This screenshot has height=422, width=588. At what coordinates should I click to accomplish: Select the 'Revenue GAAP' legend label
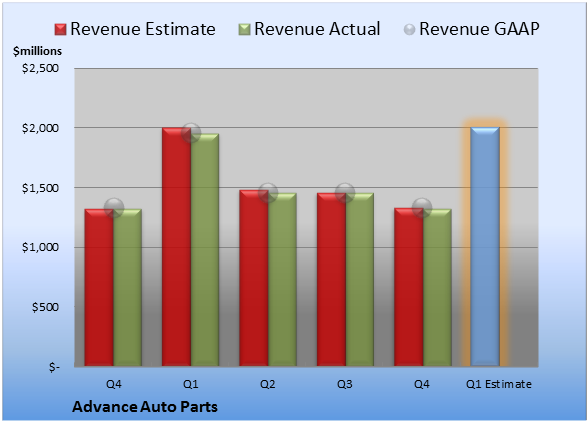click(x=479, y=29)
